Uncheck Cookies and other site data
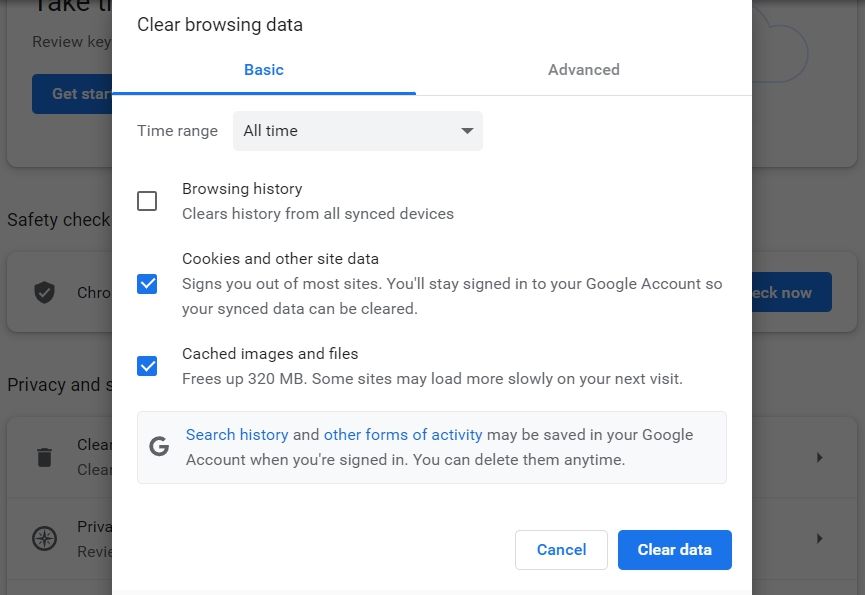 147,284
